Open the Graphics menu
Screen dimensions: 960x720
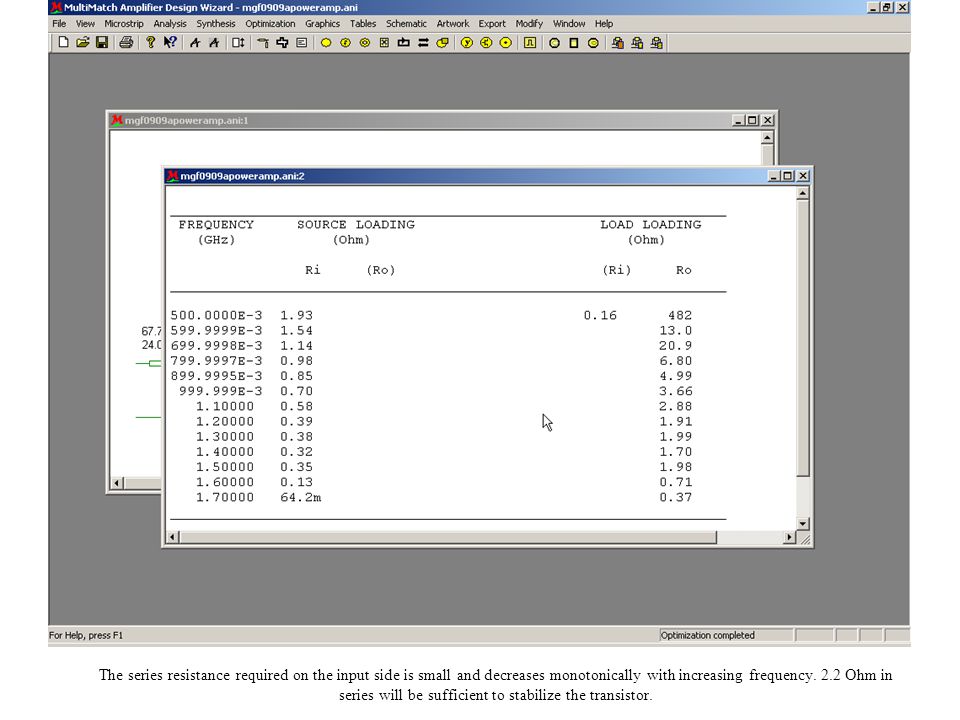pyautogui.click(x=323, y=23)
